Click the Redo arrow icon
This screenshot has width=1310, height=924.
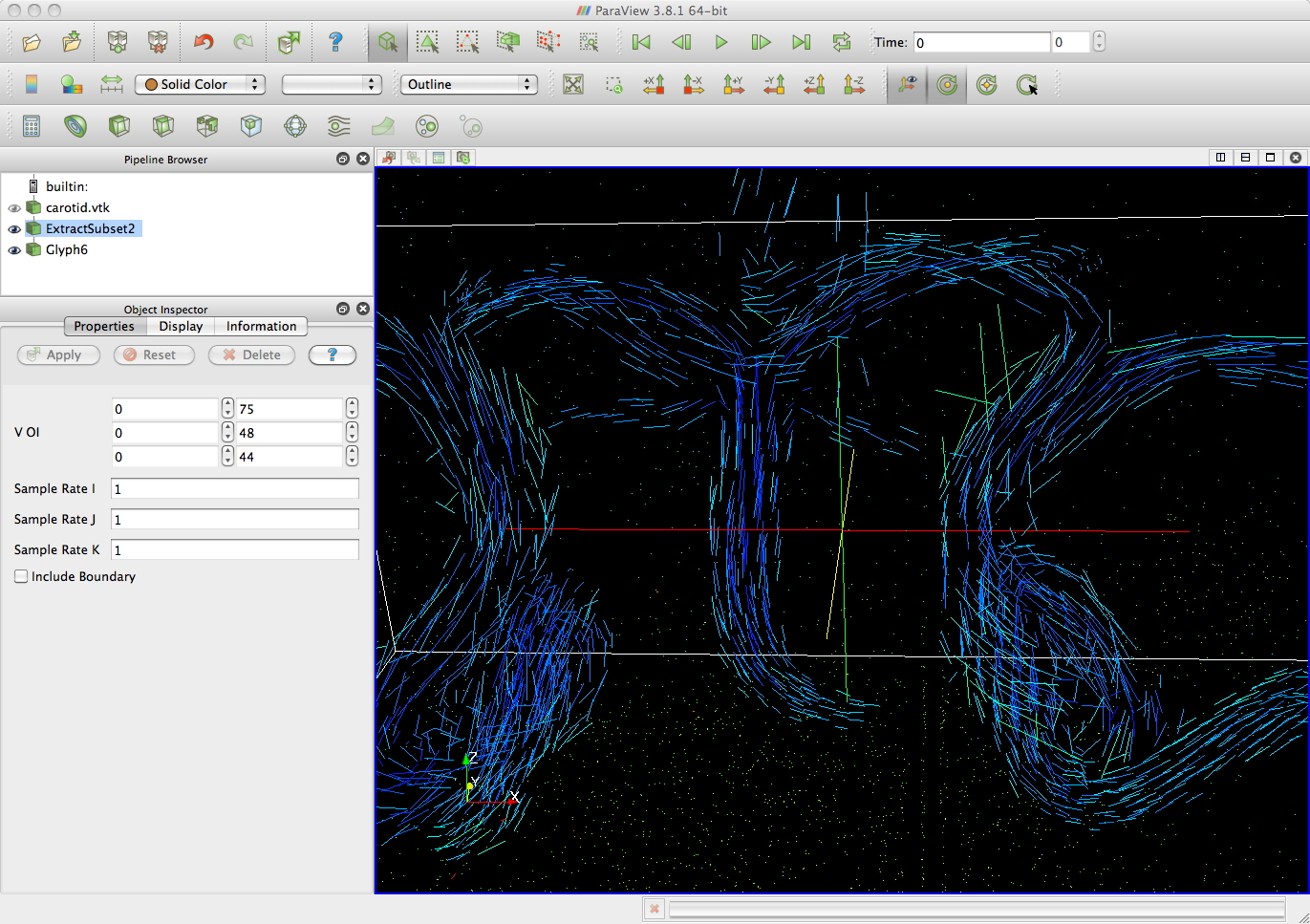point(244,42)
